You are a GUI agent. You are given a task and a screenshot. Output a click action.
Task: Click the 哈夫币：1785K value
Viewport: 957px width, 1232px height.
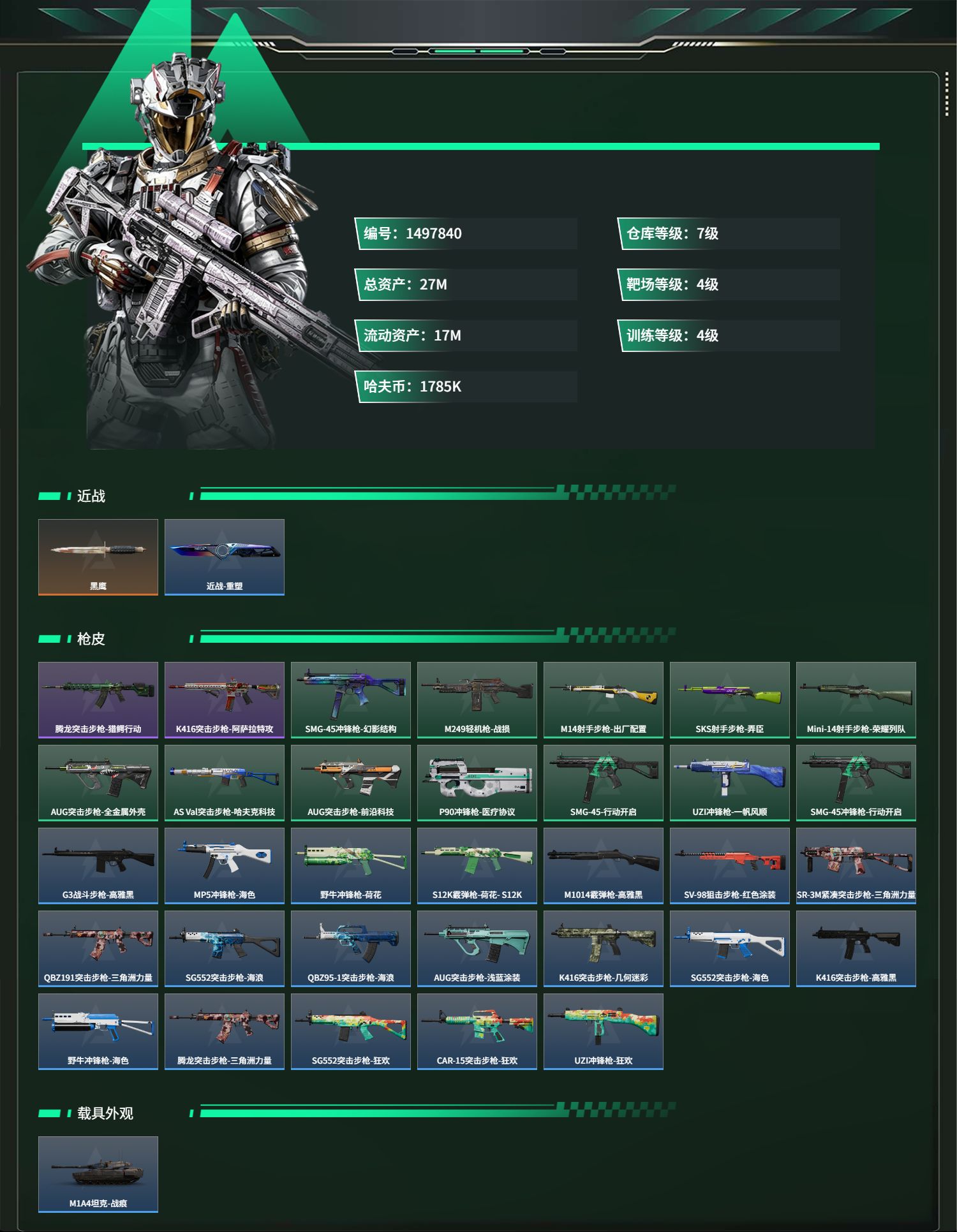466,386
